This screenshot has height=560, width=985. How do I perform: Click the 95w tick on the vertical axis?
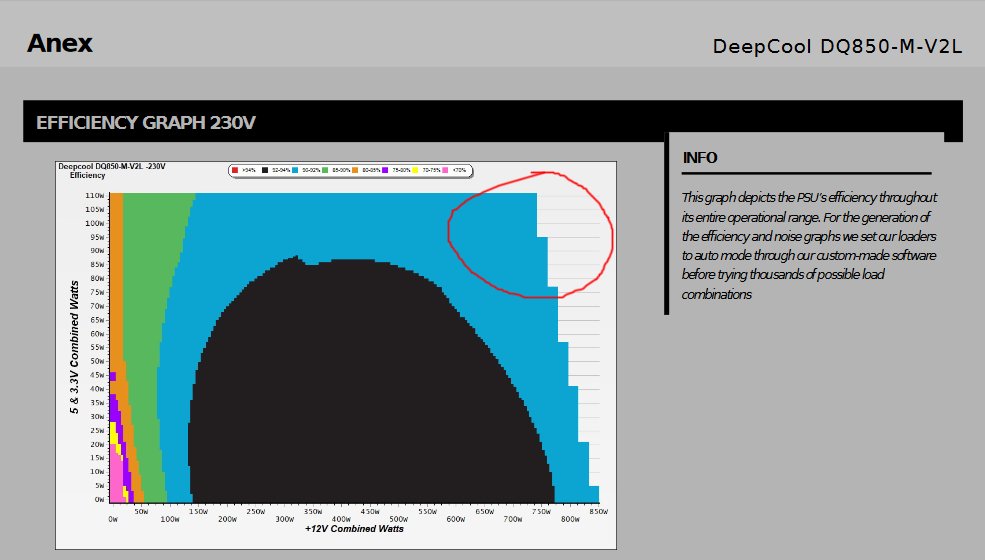tap(97, 237)
